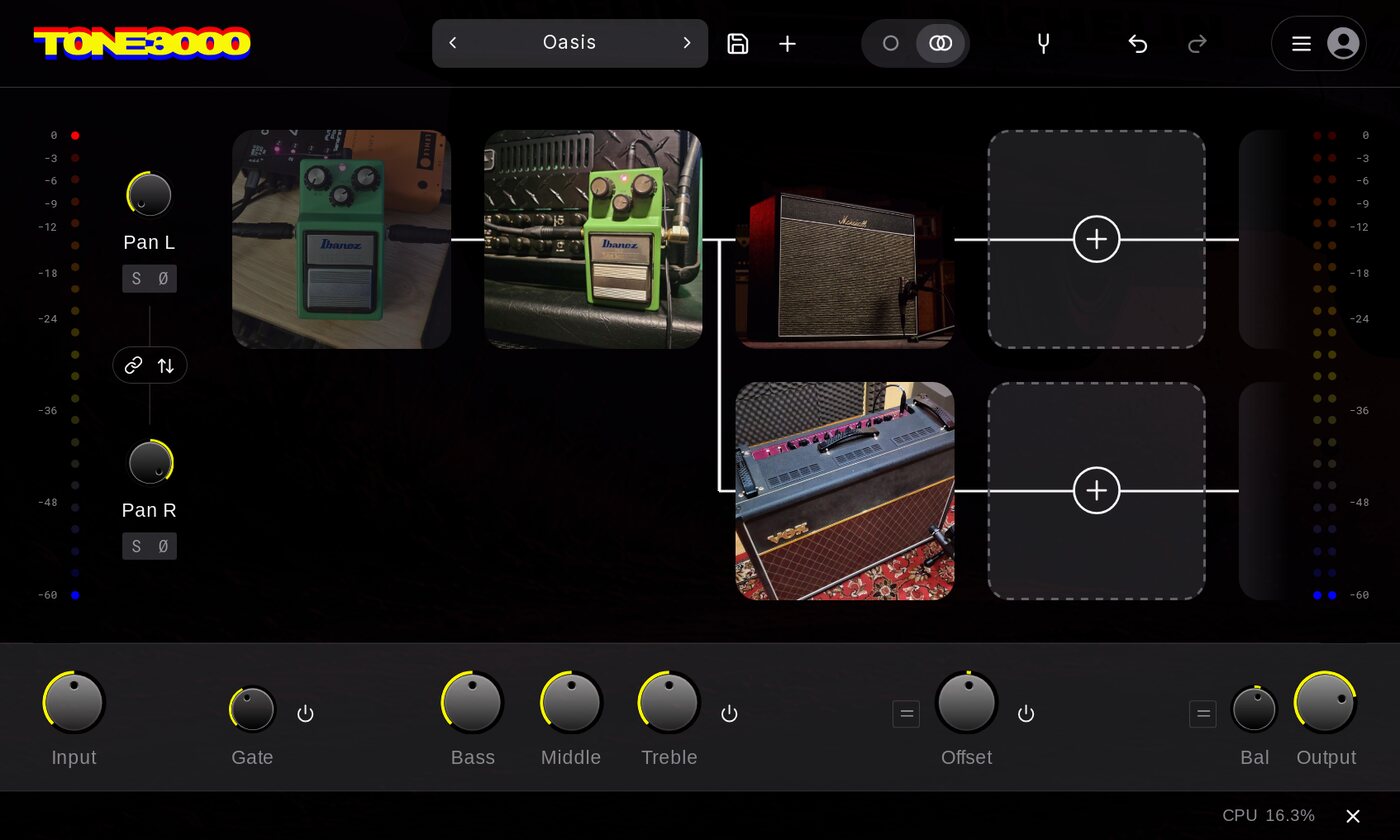The height and width of the screenshot is (840, 1400).
Task: Invert phase on Pan R channel
Action: click(163, 546)
